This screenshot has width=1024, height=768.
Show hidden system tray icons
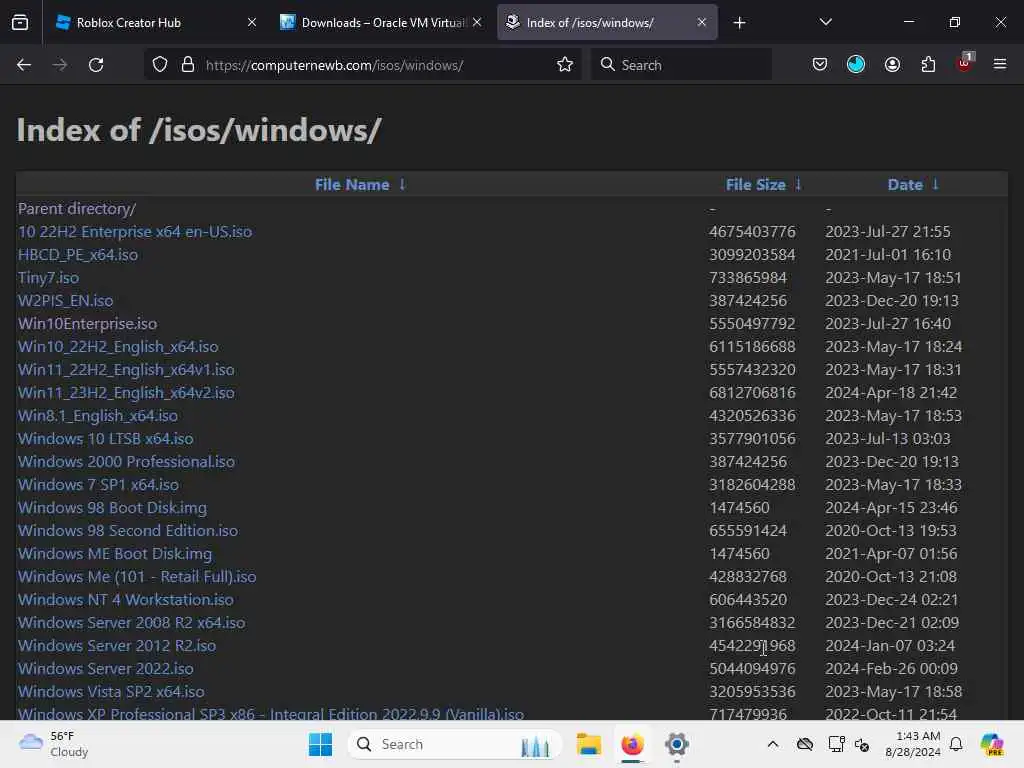[x=773, y=744]
